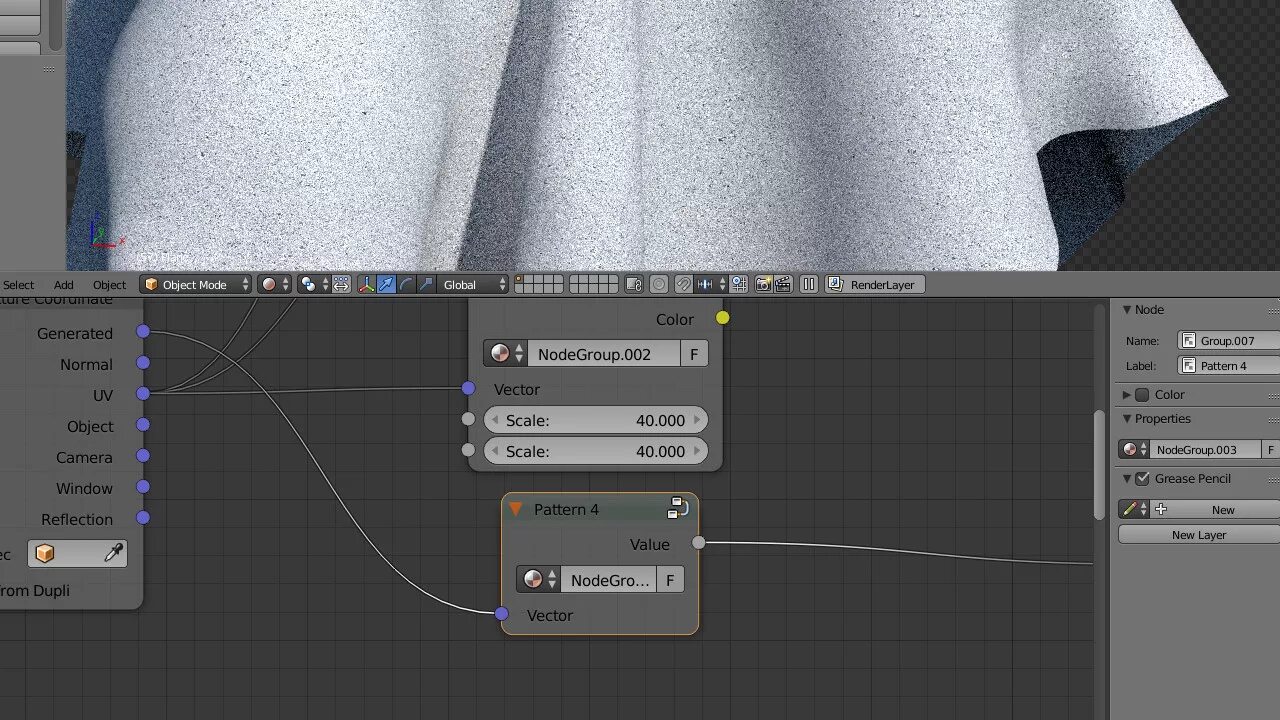Screen dimensions: 1280x720
Task: Toggle lock to scene layers icon
Action: click(x=634, y=285)
